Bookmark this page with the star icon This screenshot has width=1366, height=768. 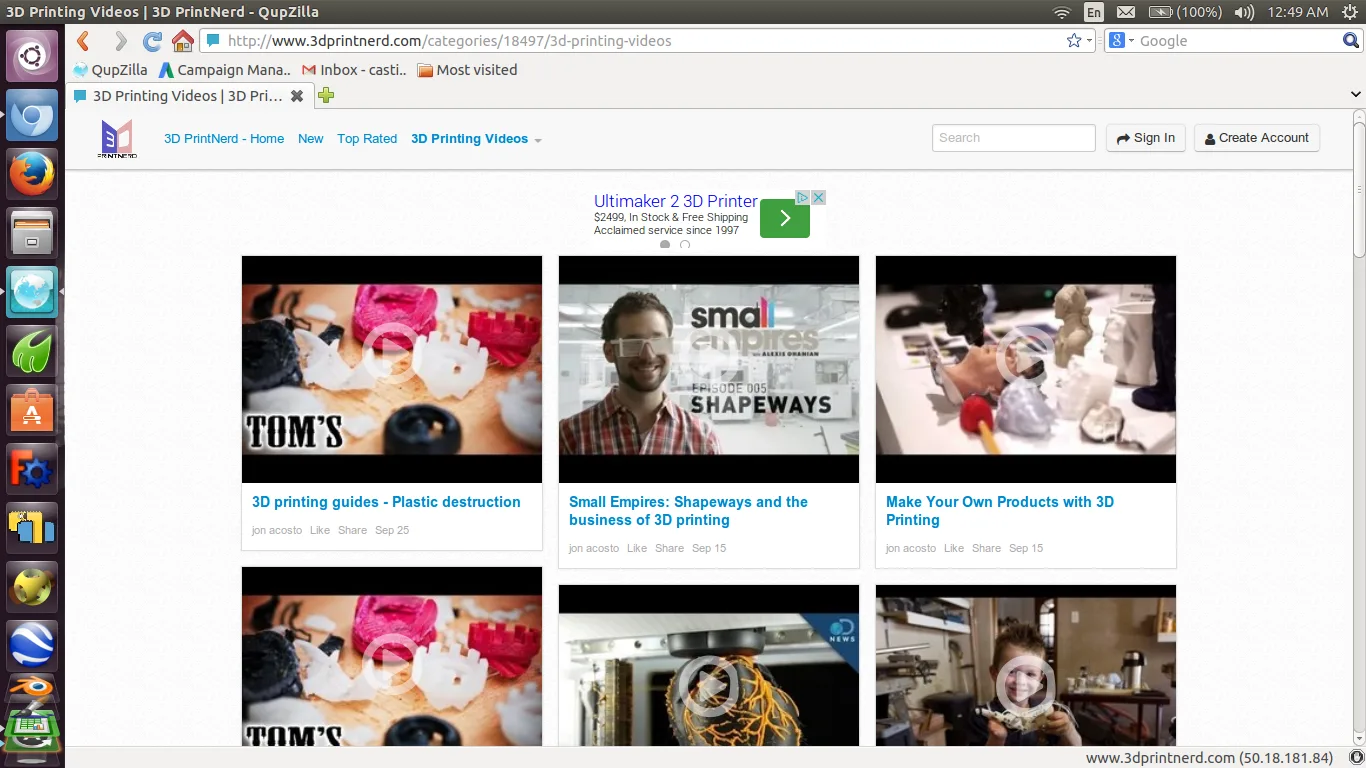tap(1074, 41)
